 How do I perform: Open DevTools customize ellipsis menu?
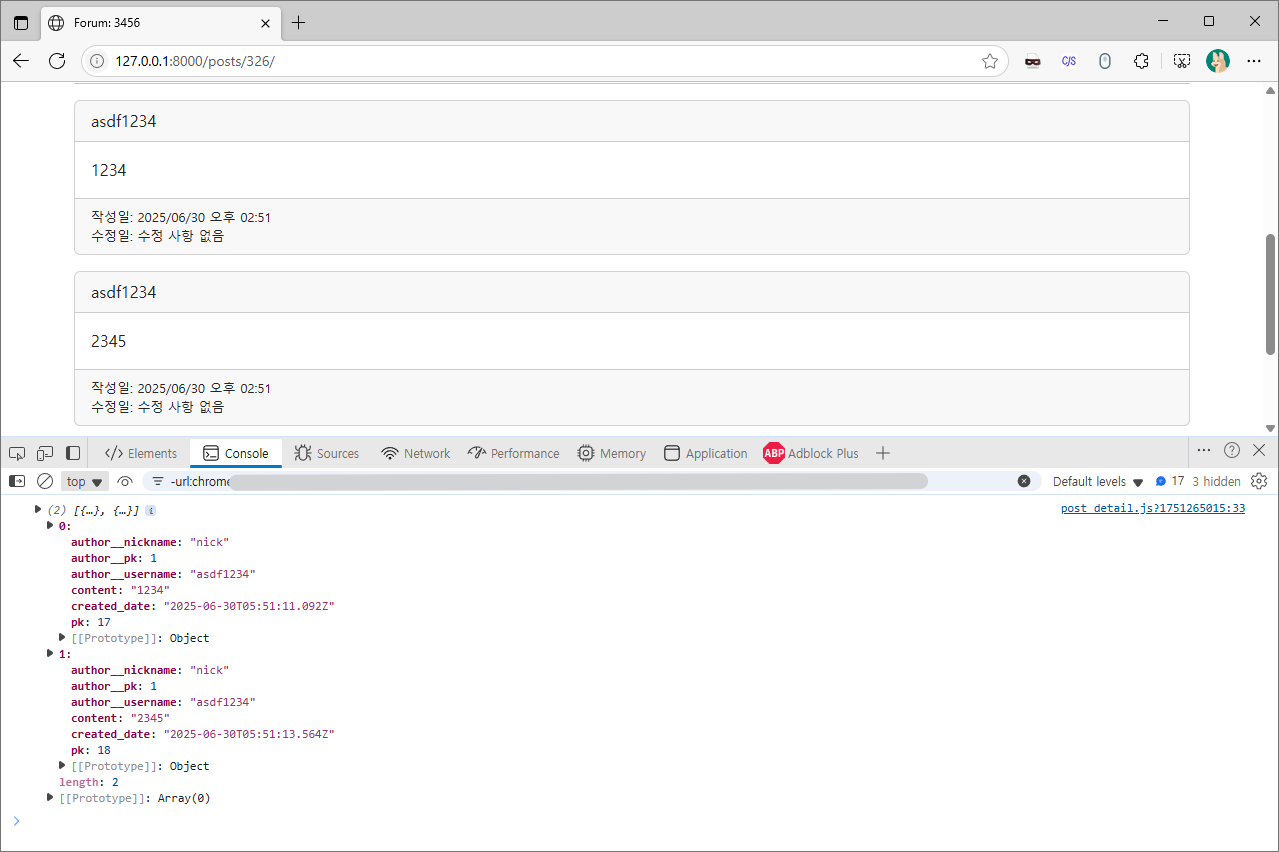coord(1203,450)
